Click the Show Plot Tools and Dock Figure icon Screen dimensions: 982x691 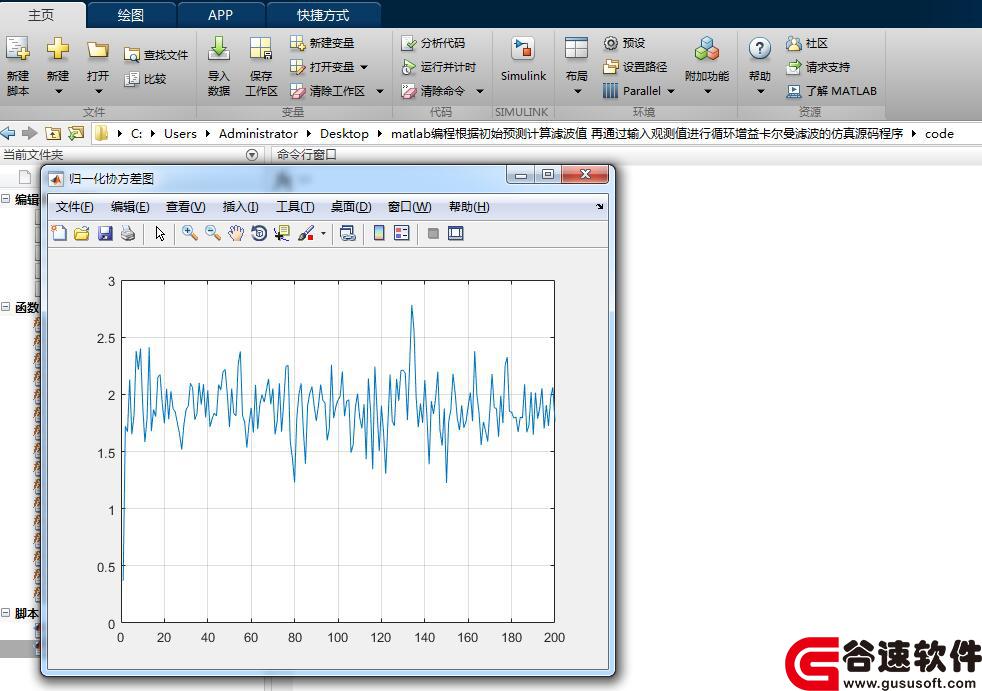(455, 234)
